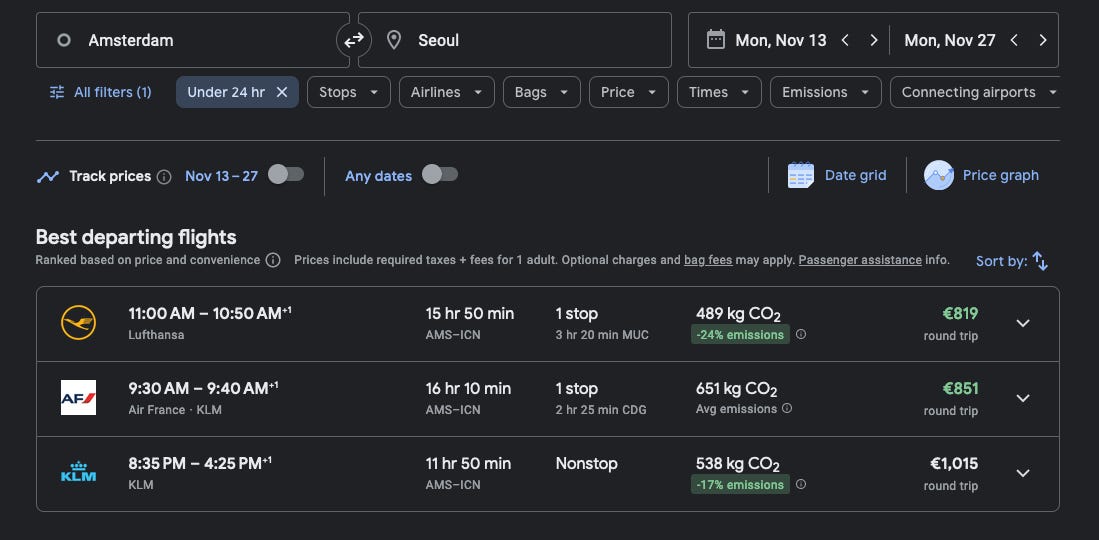This screenshot has width=1099, height=540.
Task: Swap origin and destination cities
Action: coord(354,40)
